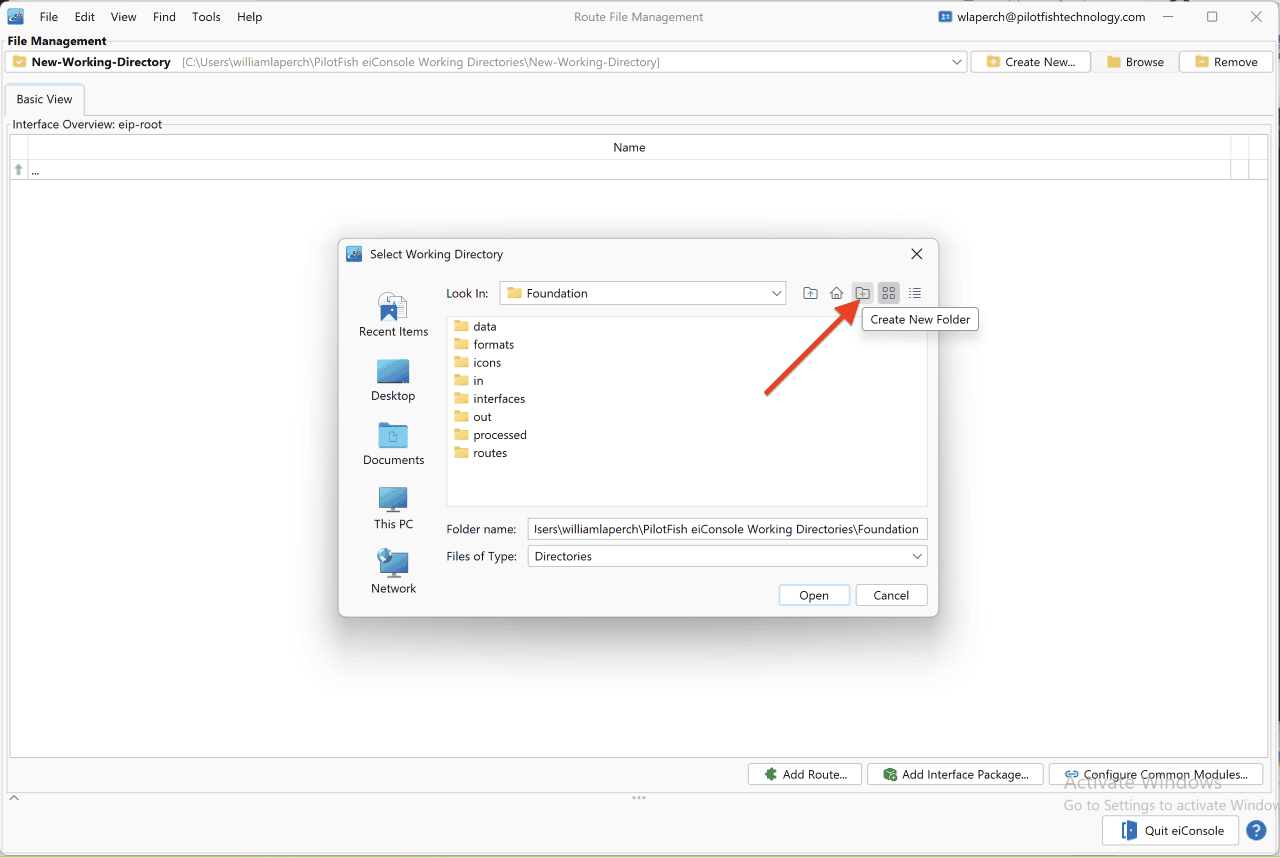Viewport: 1280px width, 858px height.
Task: Select Documents in dialog sidebar
Action: pyautogui.click(x=393, y=444)
